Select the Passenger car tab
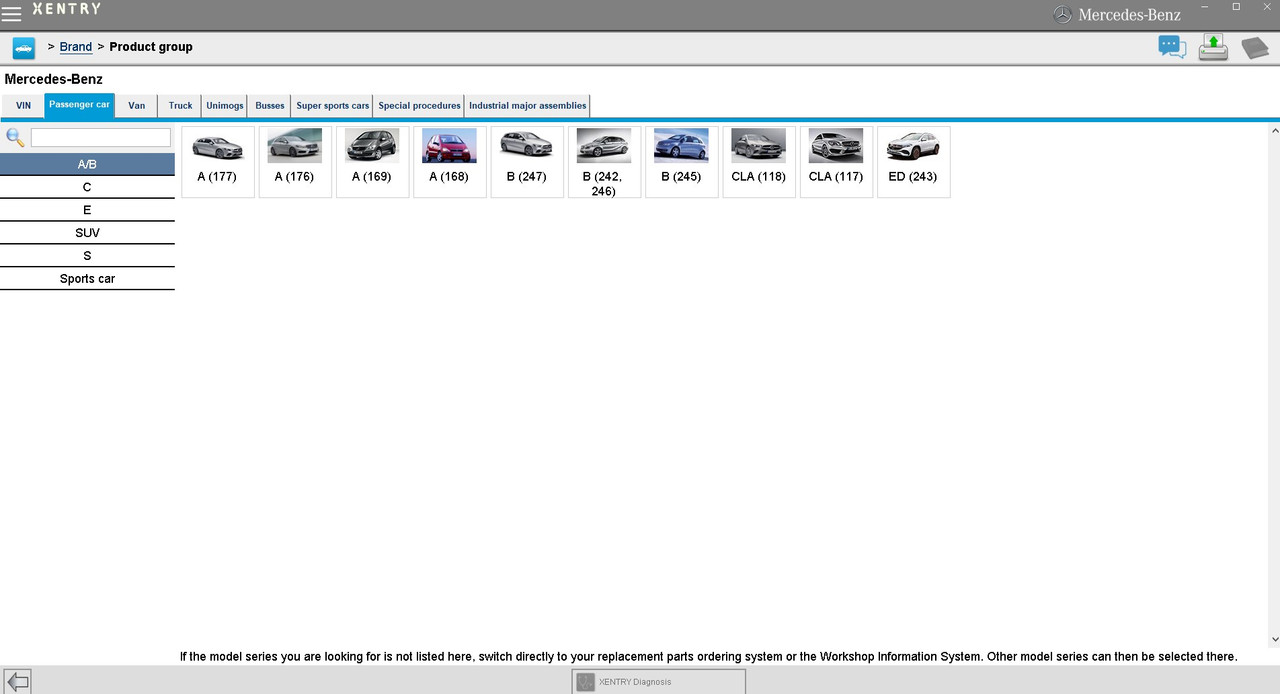1280x694 pixels. (x=80, y=105)
